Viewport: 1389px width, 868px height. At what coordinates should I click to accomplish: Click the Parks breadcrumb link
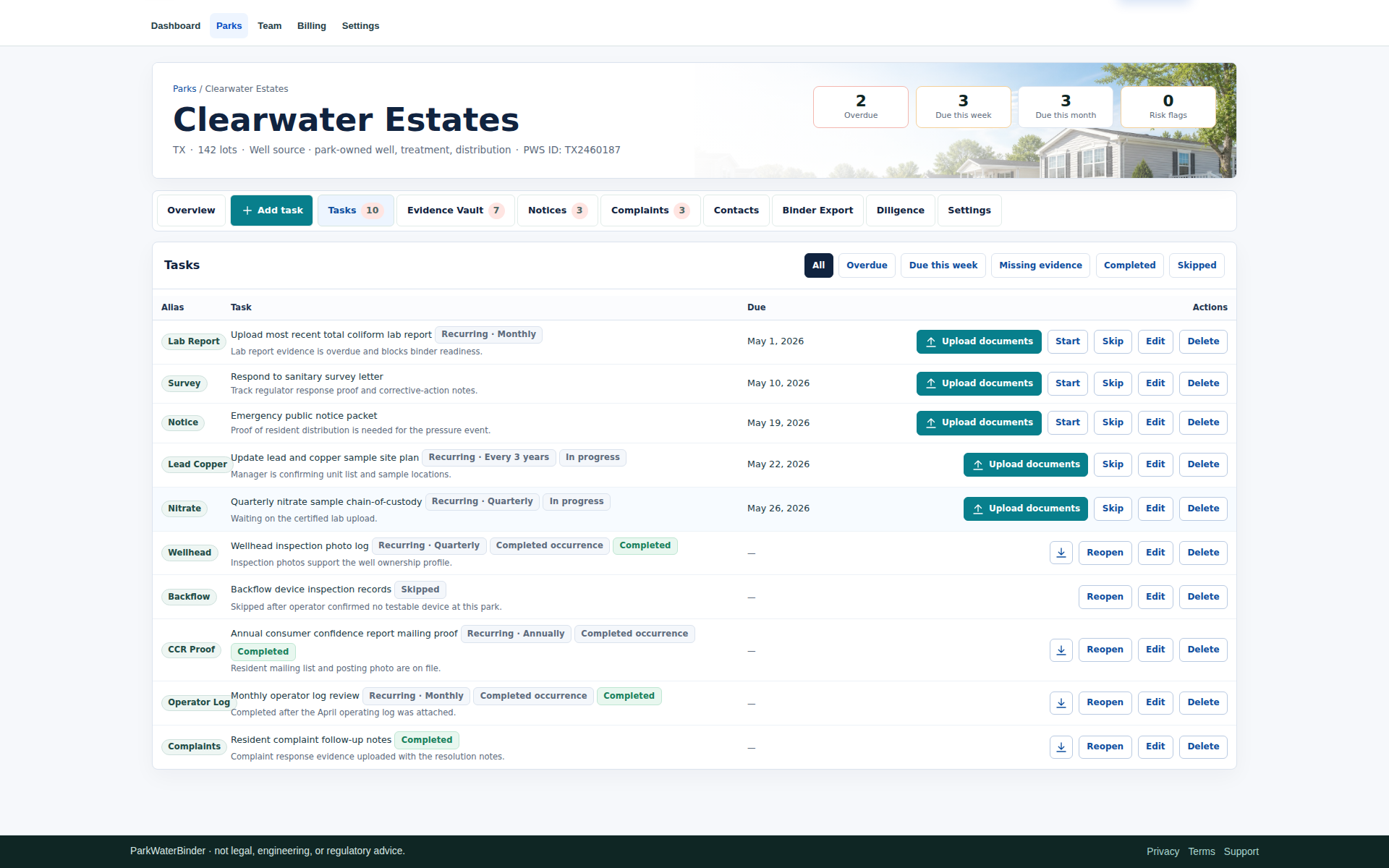pyautogui.click(x=184, y=89)
